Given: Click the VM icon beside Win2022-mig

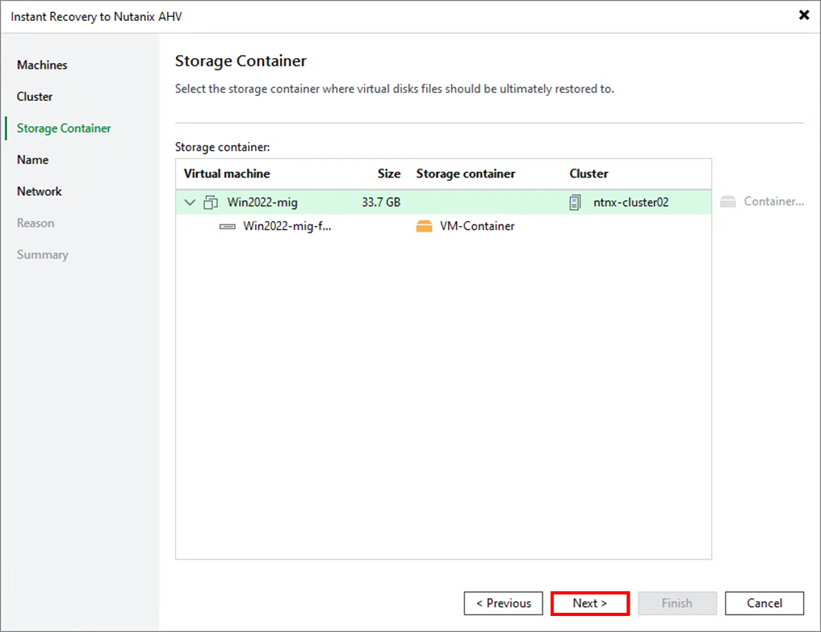Looking at the screenshot, I should [x=210, y=202].
